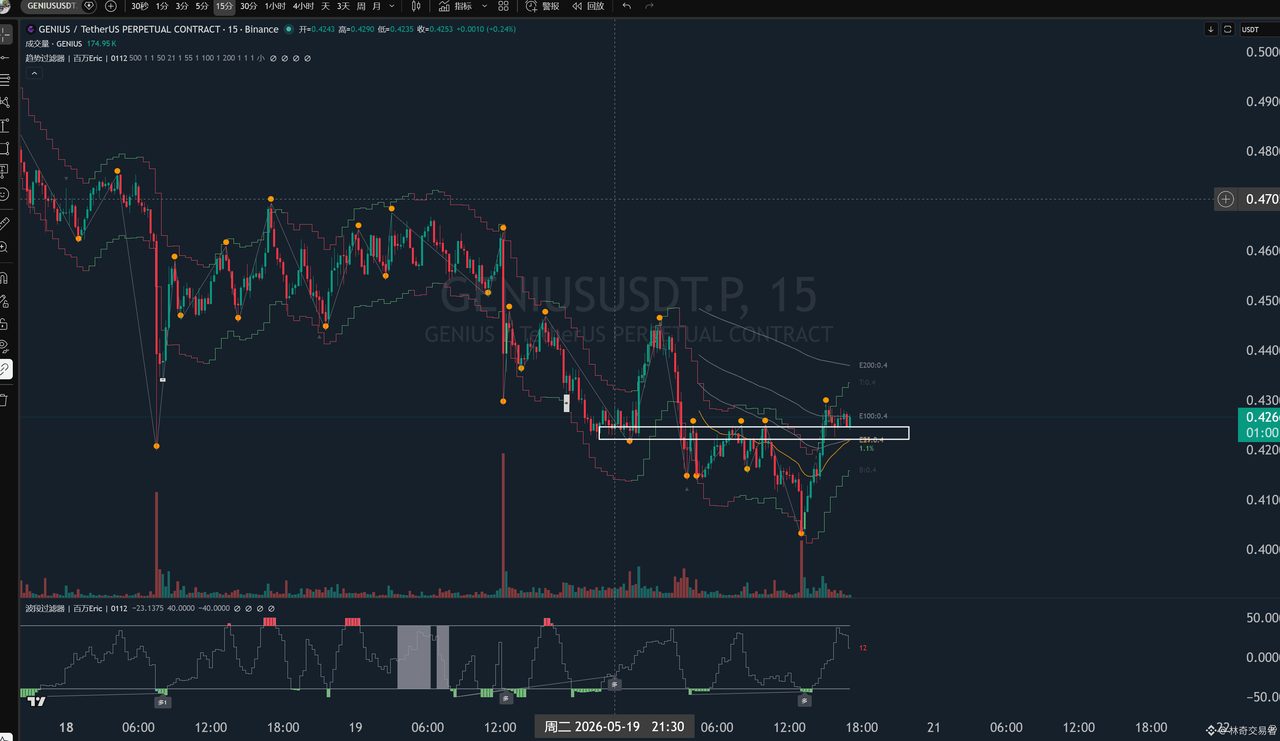This screenshot has width=1280, height=741.
Task: Switch to 3天 timeframe
Action: pyautogui.click(x=343, y=6)
